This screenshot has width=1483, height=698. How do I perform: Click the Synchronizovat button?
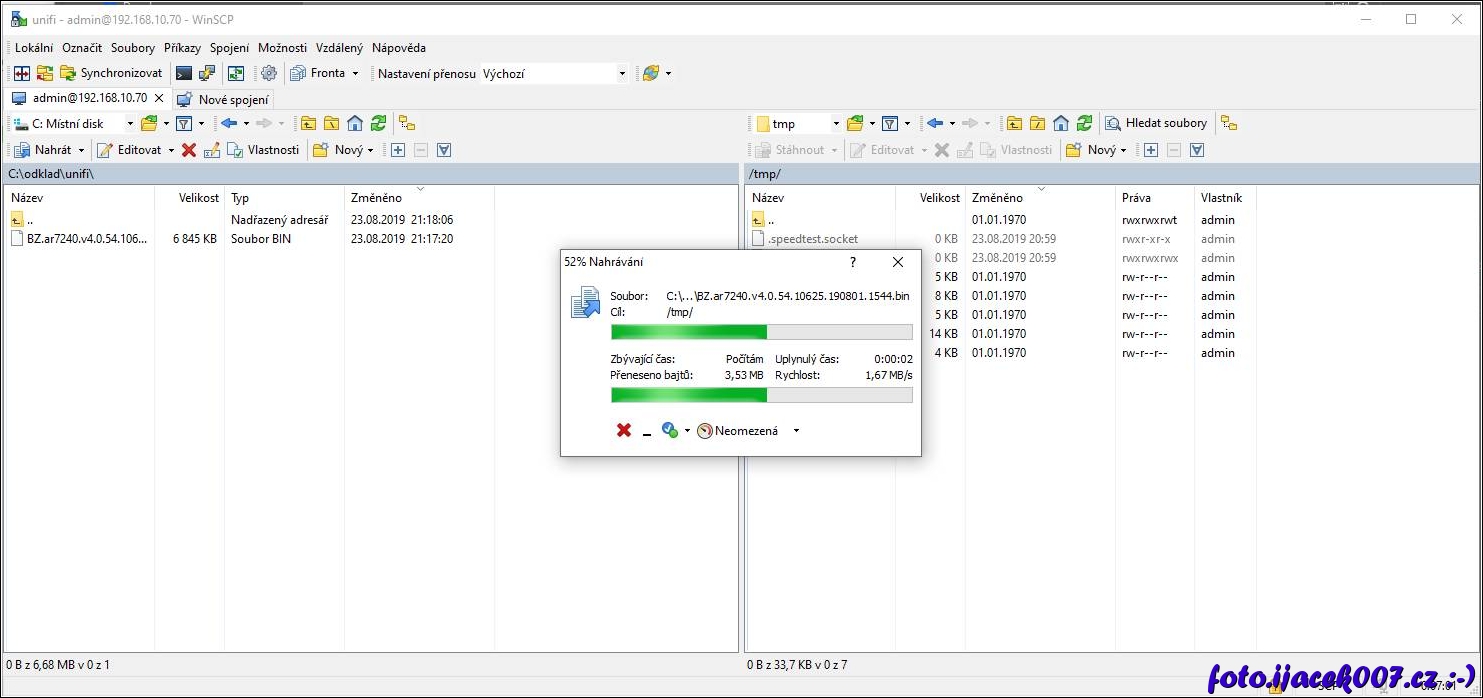pos(112,73)
